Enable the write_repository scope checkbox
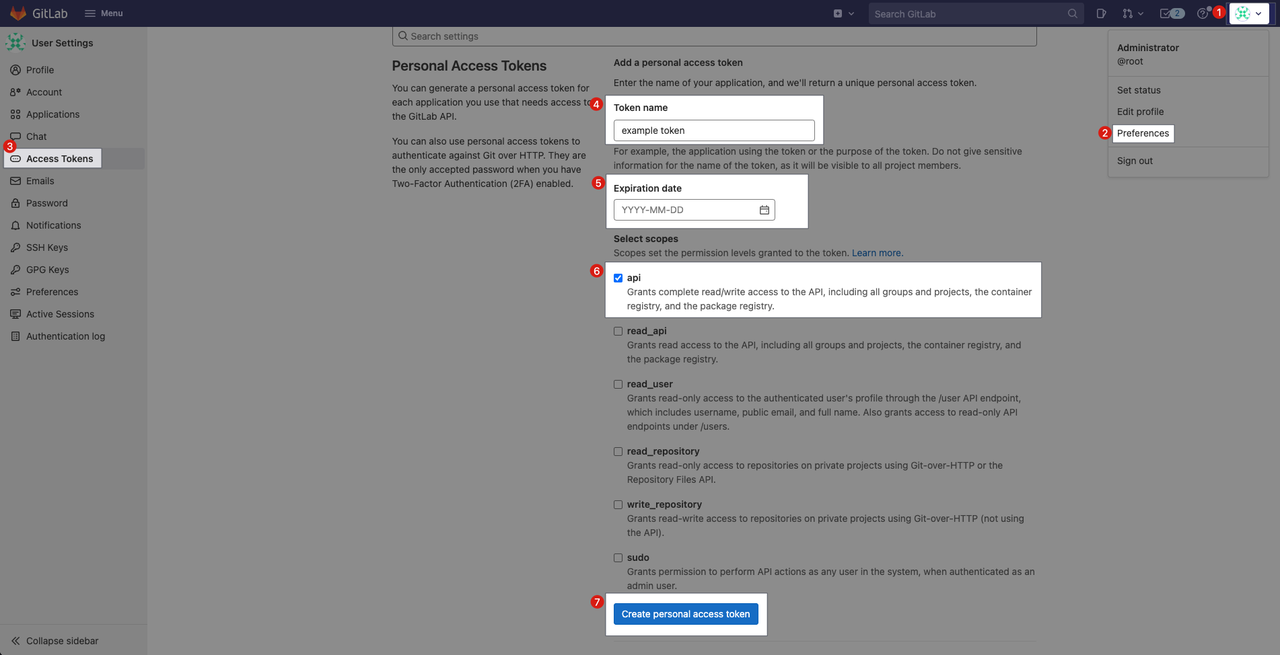This screenshot has width=1280, height=655. (618, 505)
